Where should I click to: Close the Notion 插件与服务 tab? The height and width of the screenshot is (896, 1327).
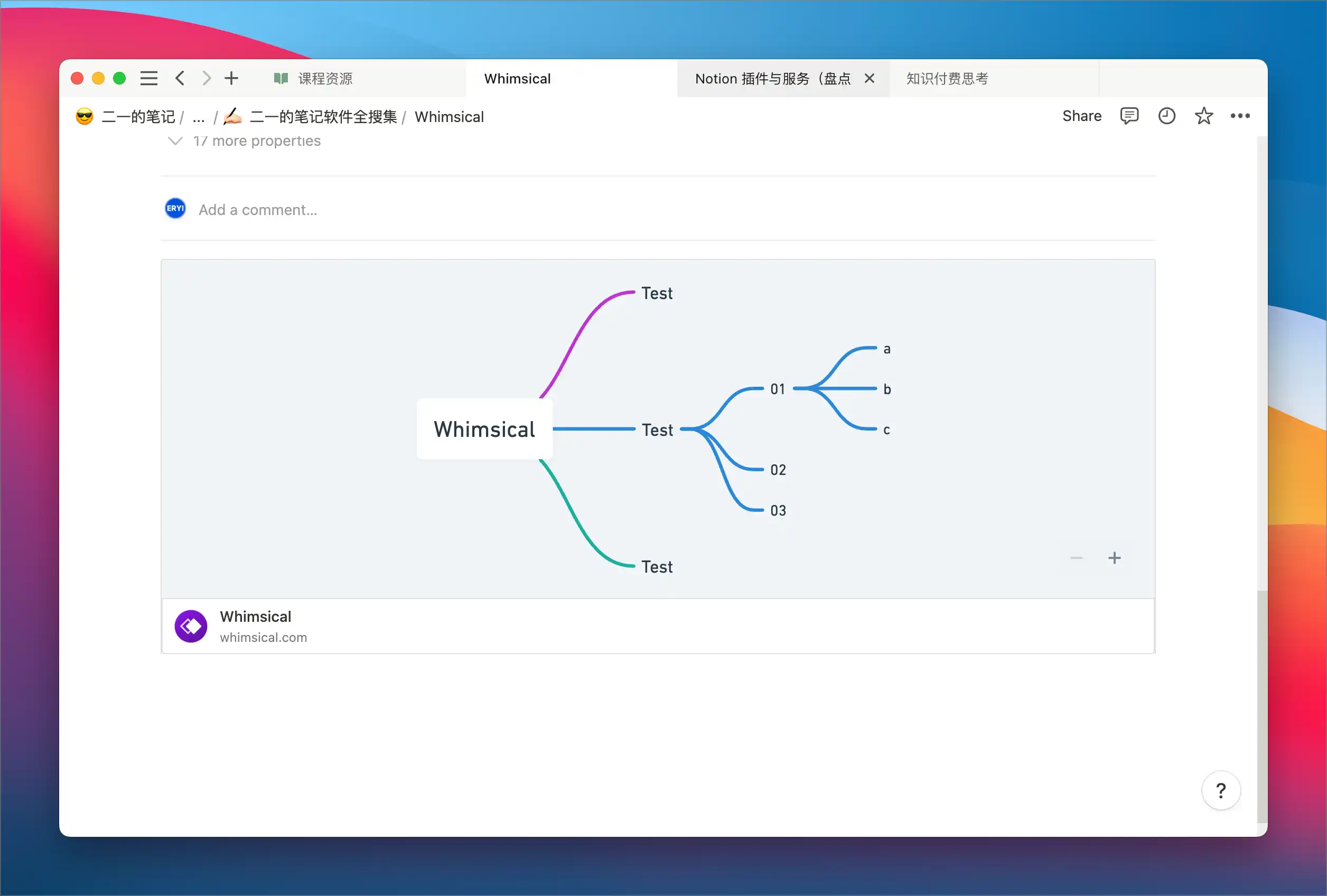(869, 78)
